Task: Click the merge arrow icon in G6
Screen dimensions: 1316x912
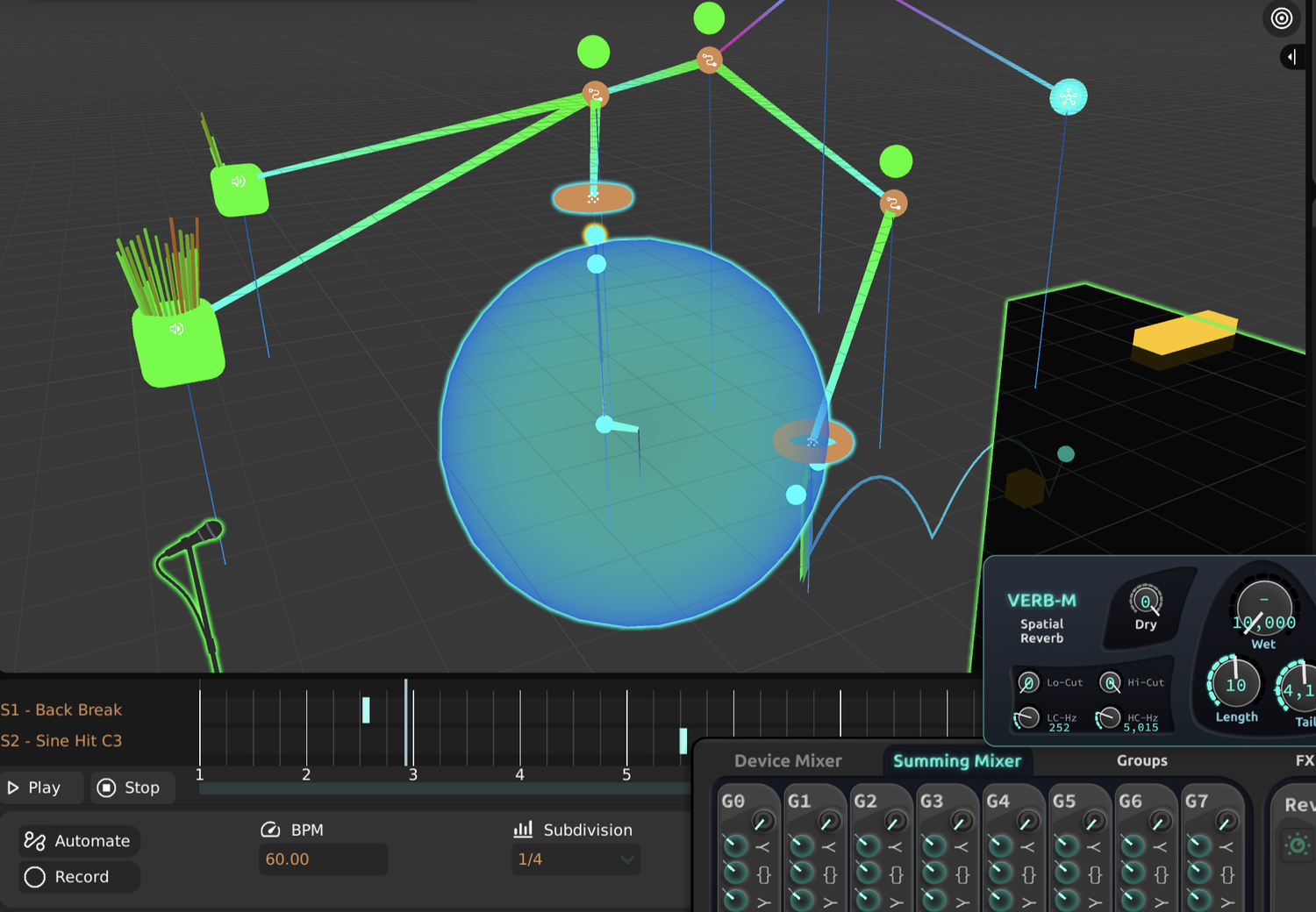Action: pyautogui.click(x=1161, y=847)
